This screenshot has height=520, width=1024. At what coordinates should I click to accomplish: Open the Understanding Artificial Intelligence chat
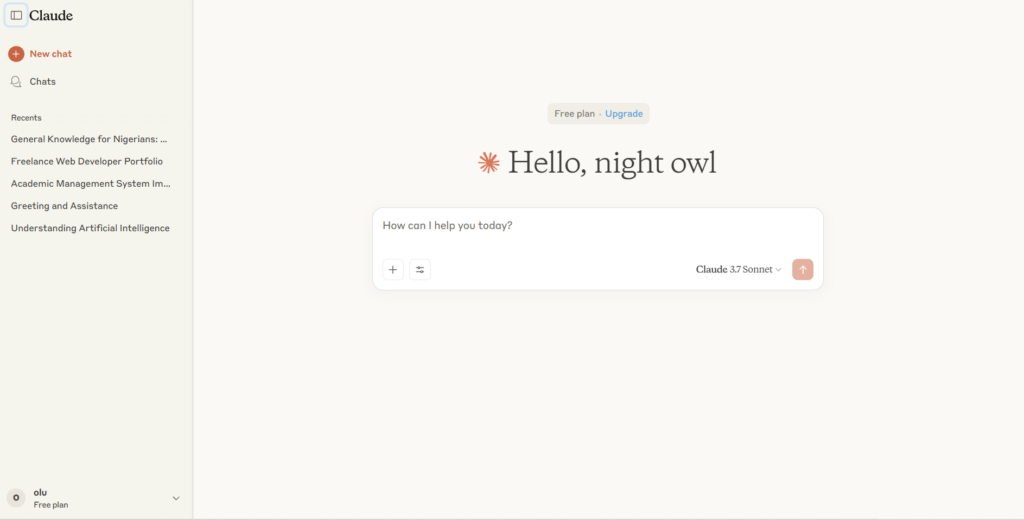(90, 228)
